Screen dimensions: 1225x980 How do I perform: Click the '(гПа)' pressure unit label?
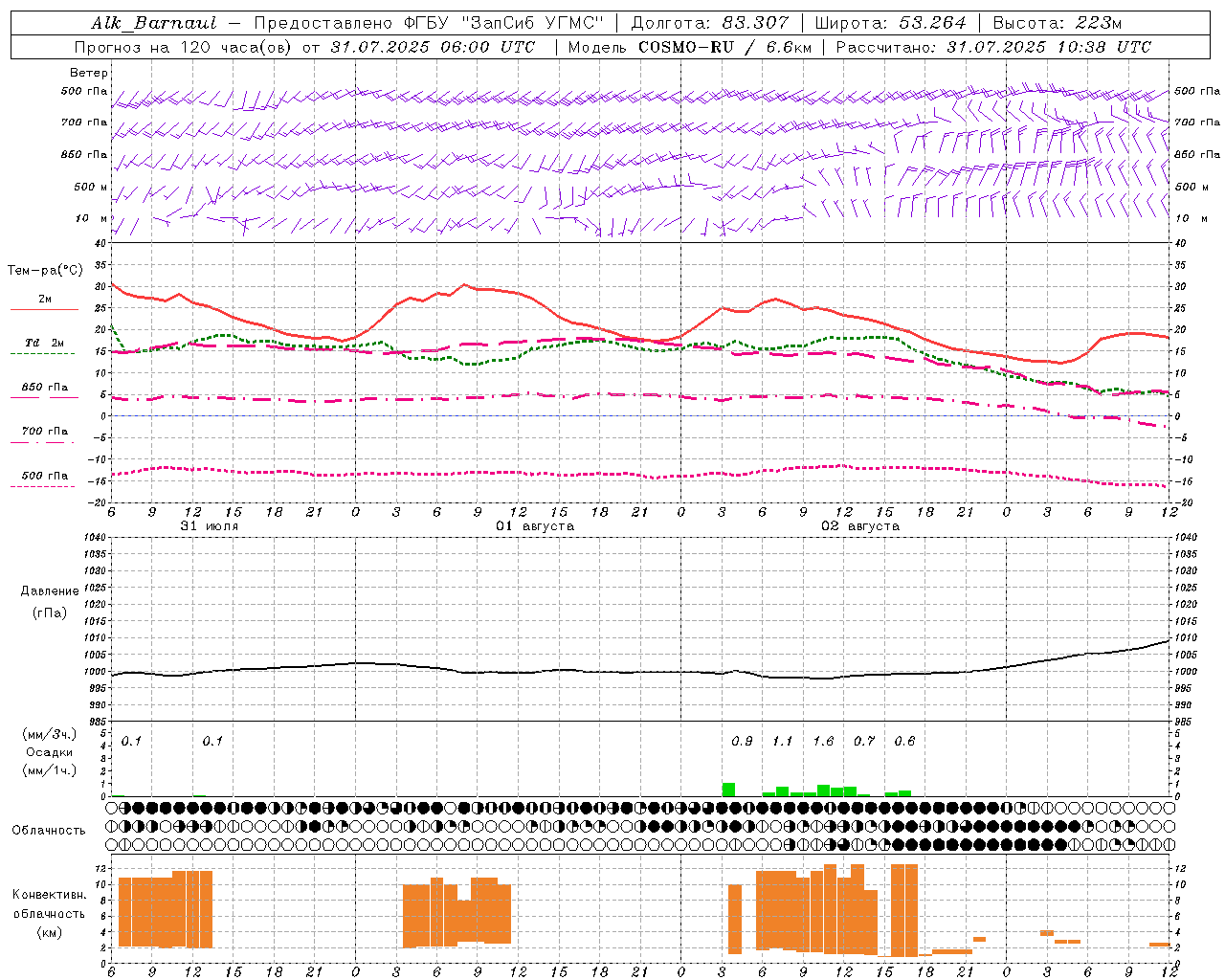pos(50,612)
